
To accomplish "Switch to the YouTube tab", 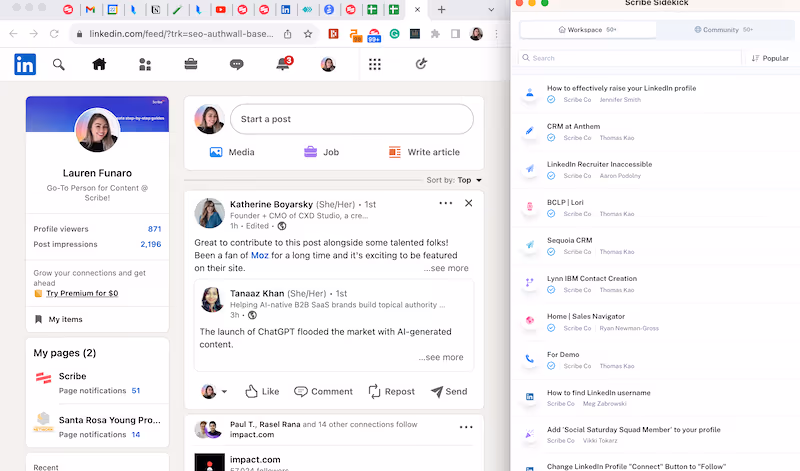I will click(220, 9).
